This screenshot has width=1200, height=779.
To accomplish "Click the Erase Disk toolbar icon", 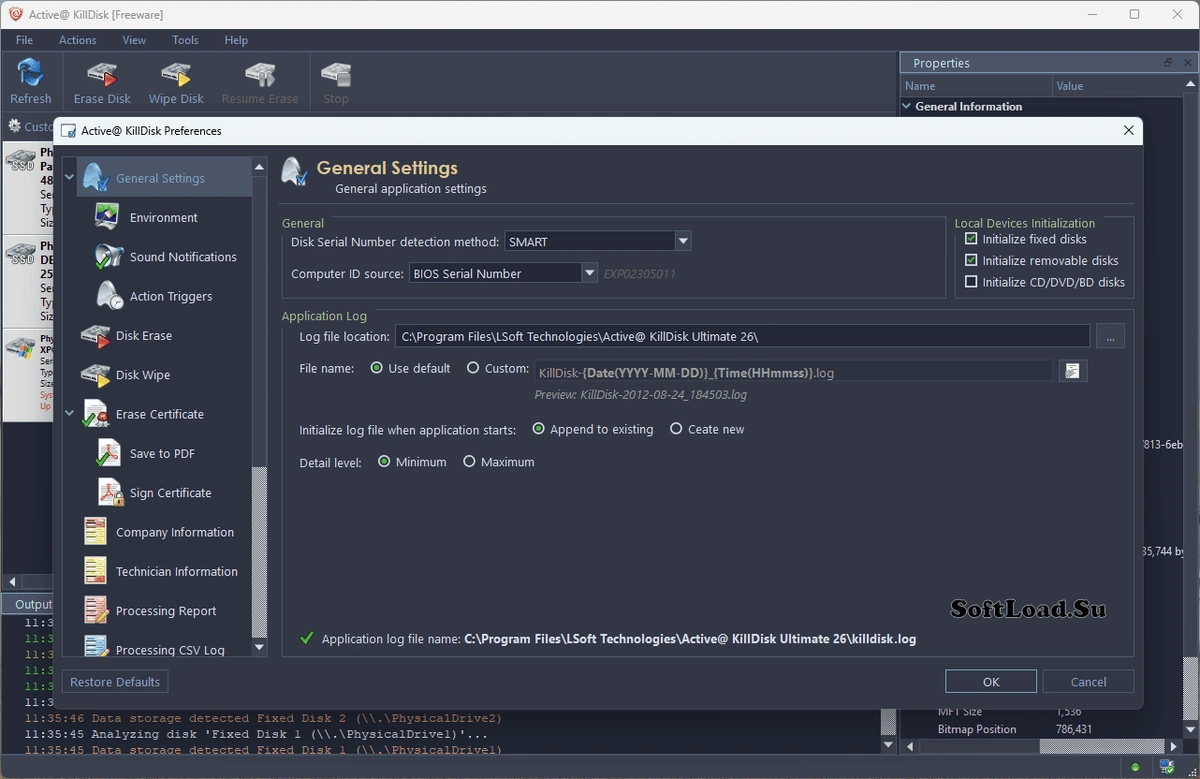I will [102, 74].
